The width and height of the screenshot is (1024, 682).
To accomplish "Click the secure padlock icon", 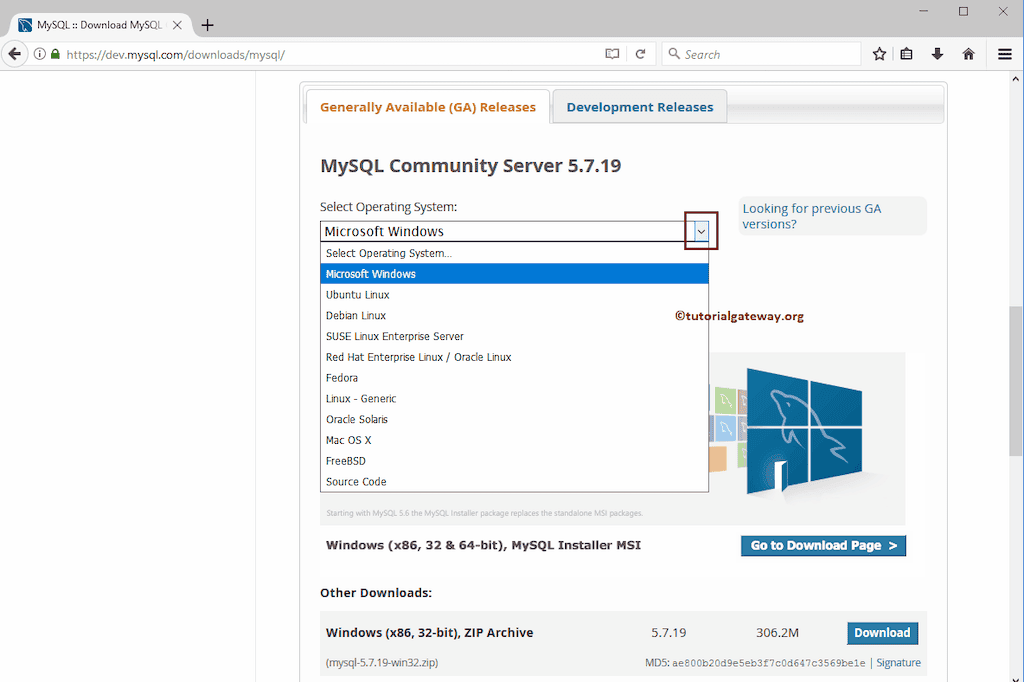I will coord(56,54).
